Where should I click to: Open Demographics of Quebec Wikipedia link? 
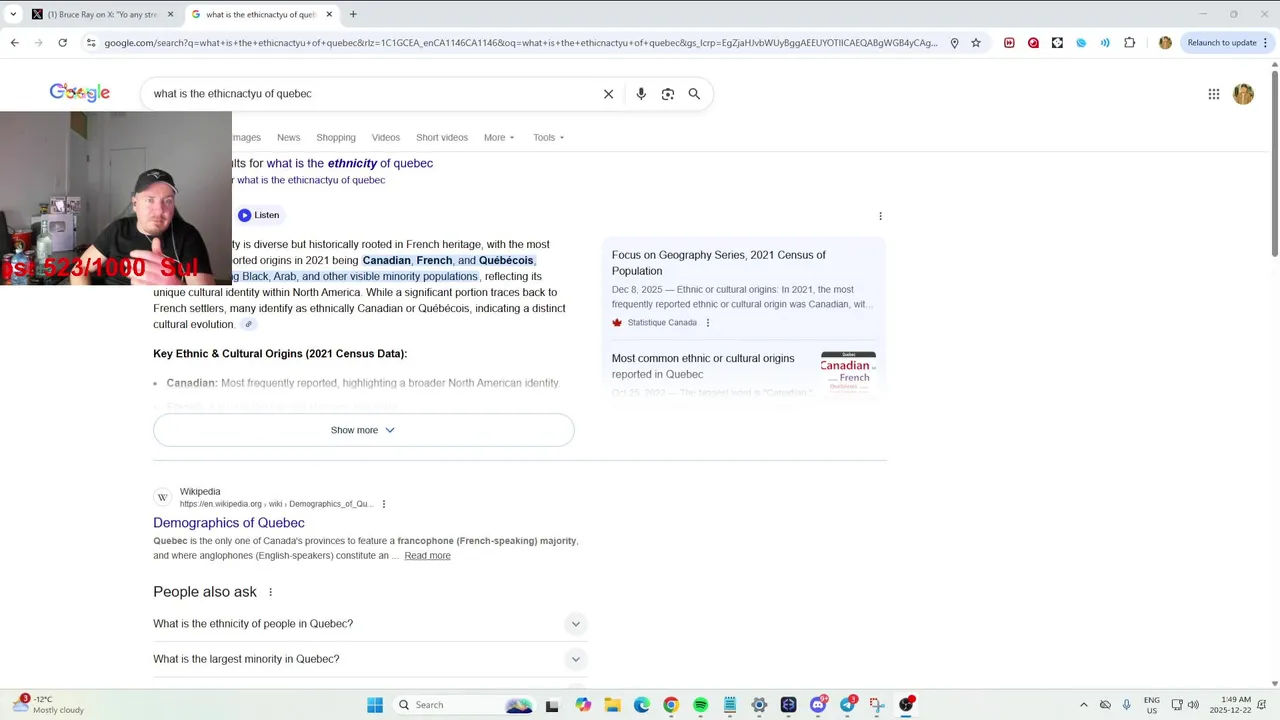pos(229,523)
